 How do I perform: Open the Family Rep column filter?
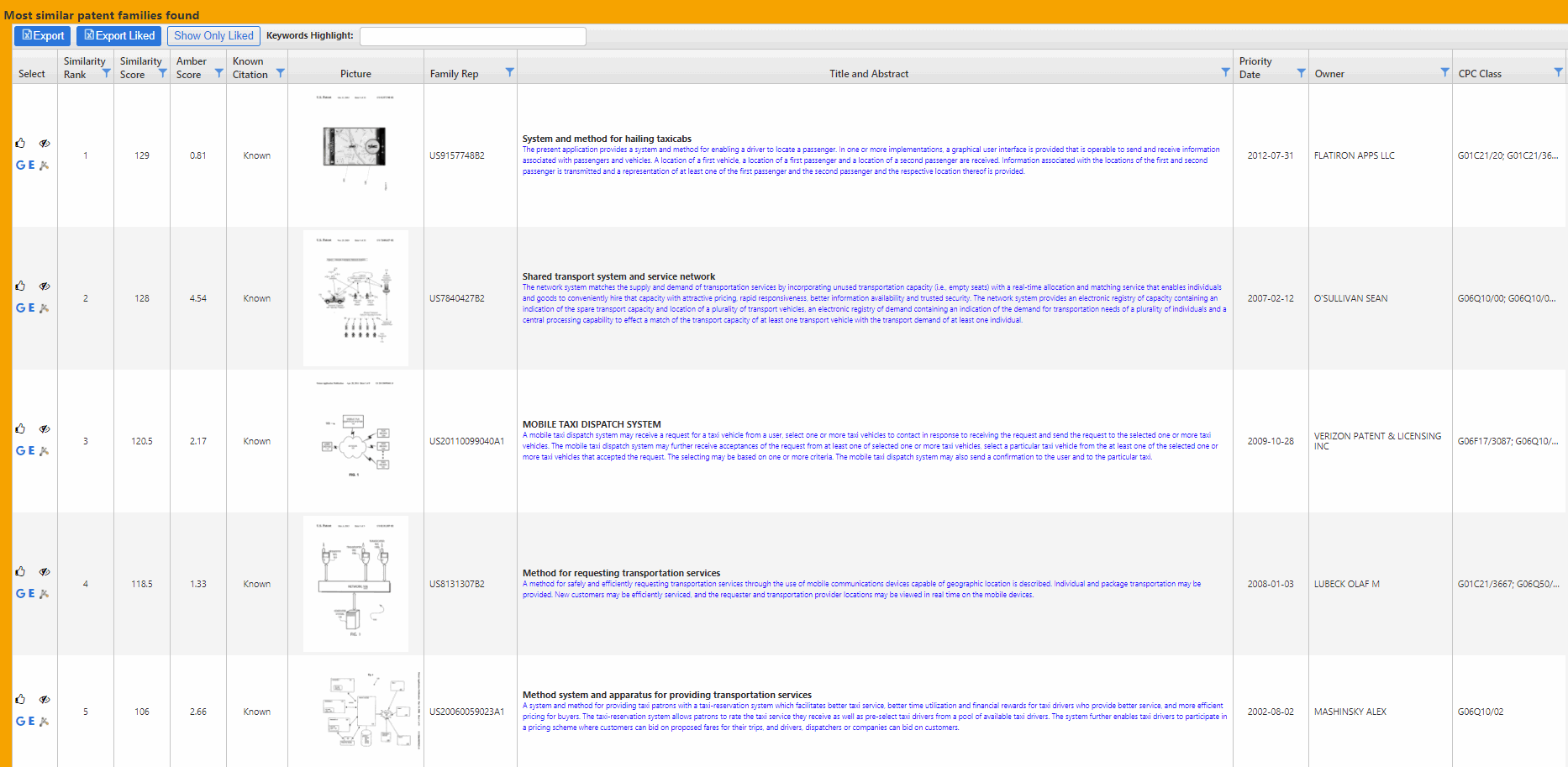(x=509, y=72)
